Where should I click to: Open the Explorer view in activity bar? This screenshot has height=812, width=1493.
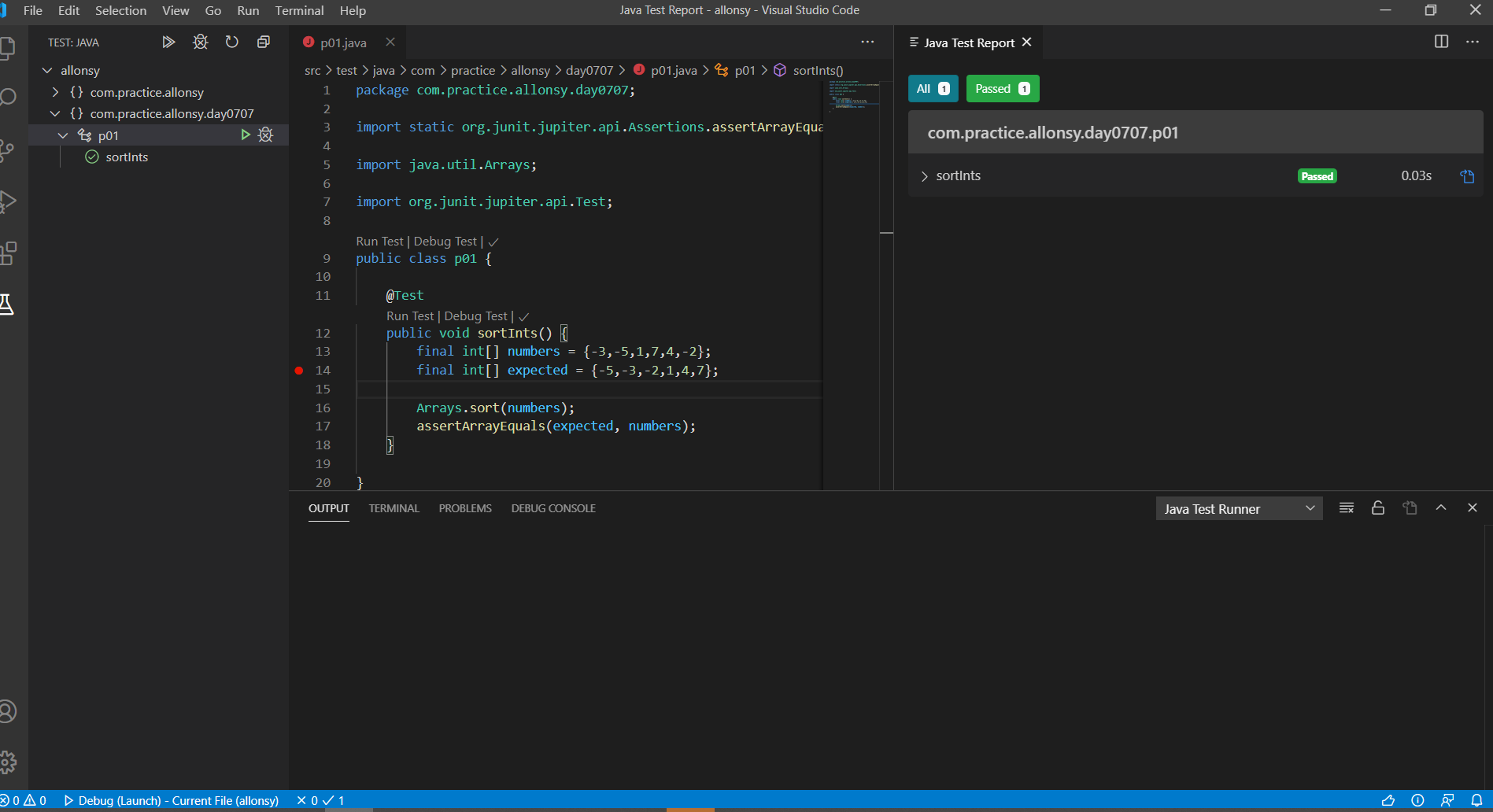pyautogui.click(x=7, y=49)
